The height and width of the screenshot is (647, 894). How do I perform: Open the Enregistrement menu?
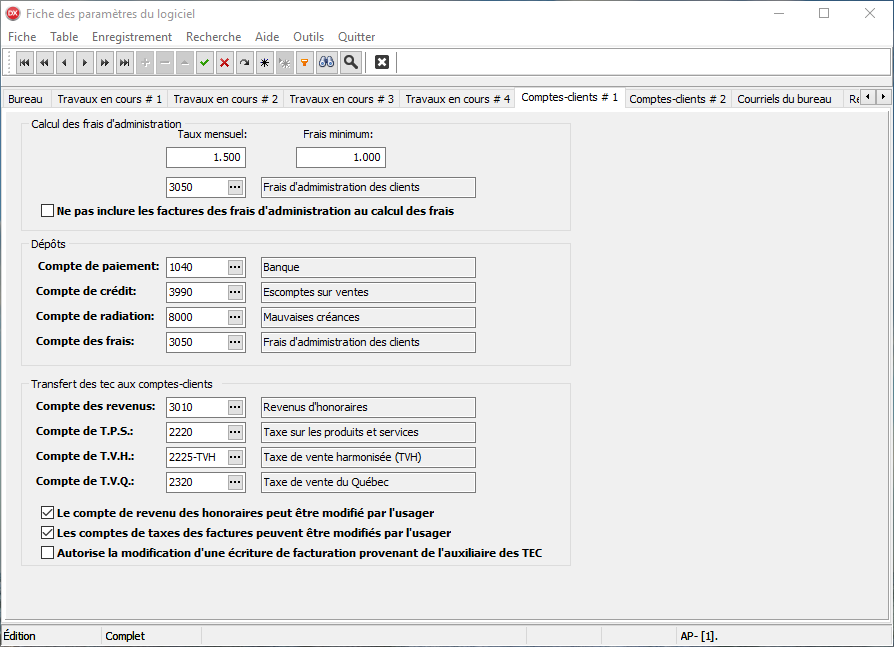tap(132, 36)
